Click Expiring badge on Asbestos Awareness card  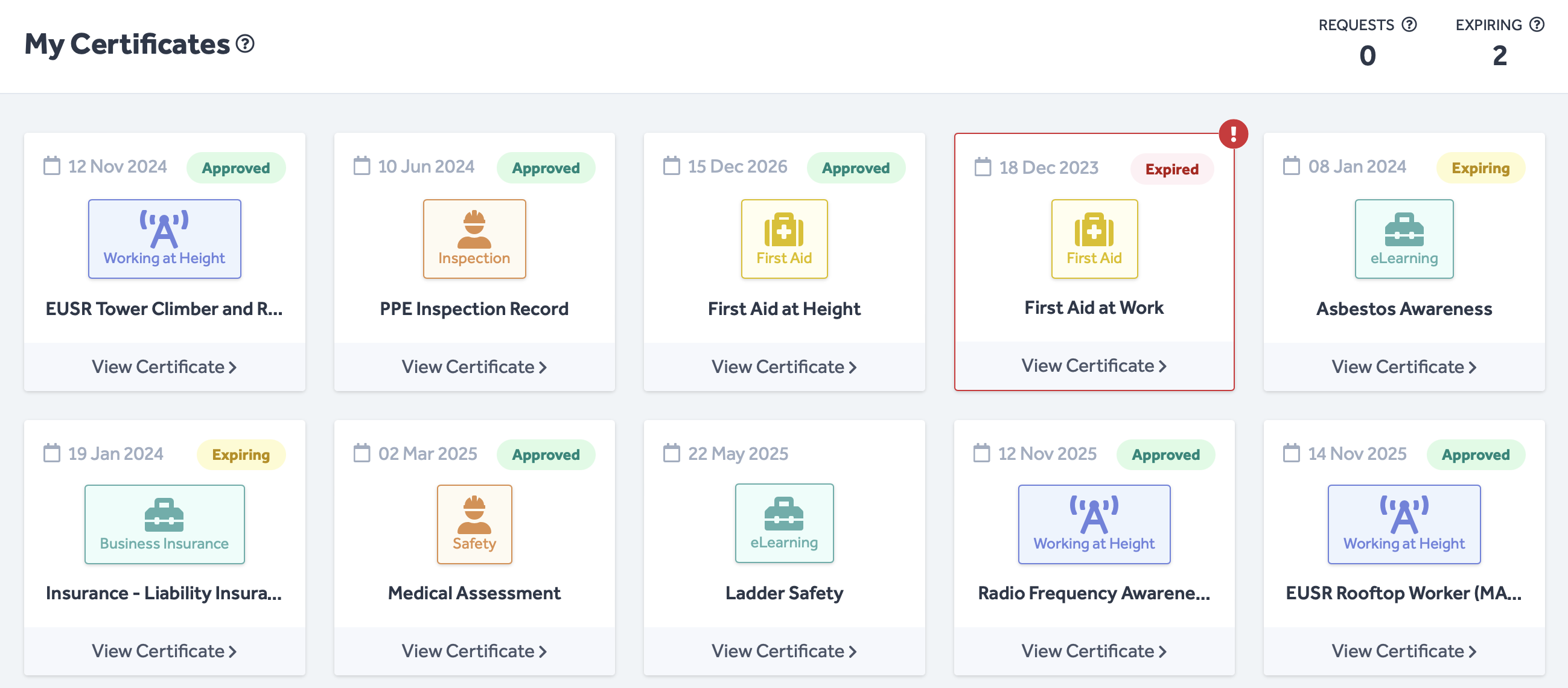coord(1480,167)
